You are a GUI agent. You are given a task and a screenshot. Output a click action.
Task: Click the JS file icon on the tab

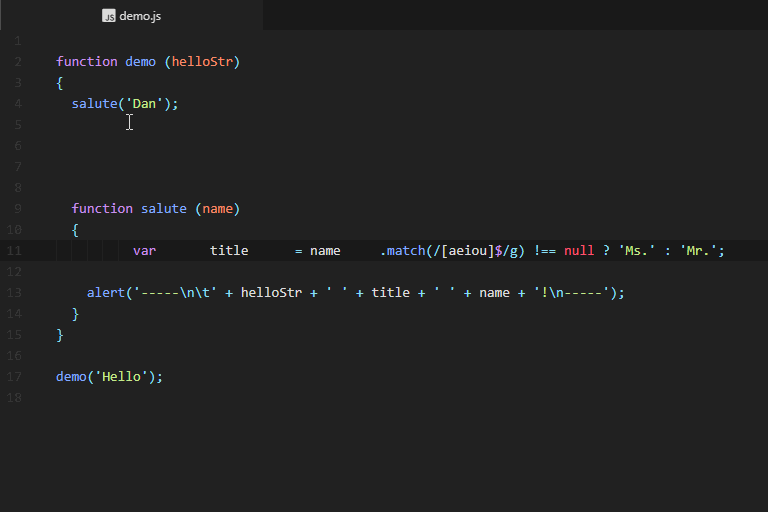click(108, 16)
